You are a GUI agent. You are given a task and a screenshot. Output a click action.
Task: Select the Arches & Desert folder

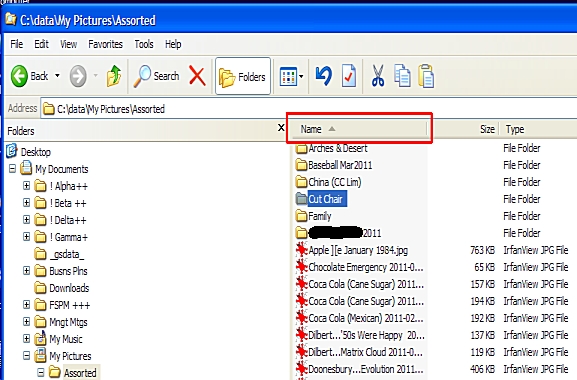pos(337,148)
